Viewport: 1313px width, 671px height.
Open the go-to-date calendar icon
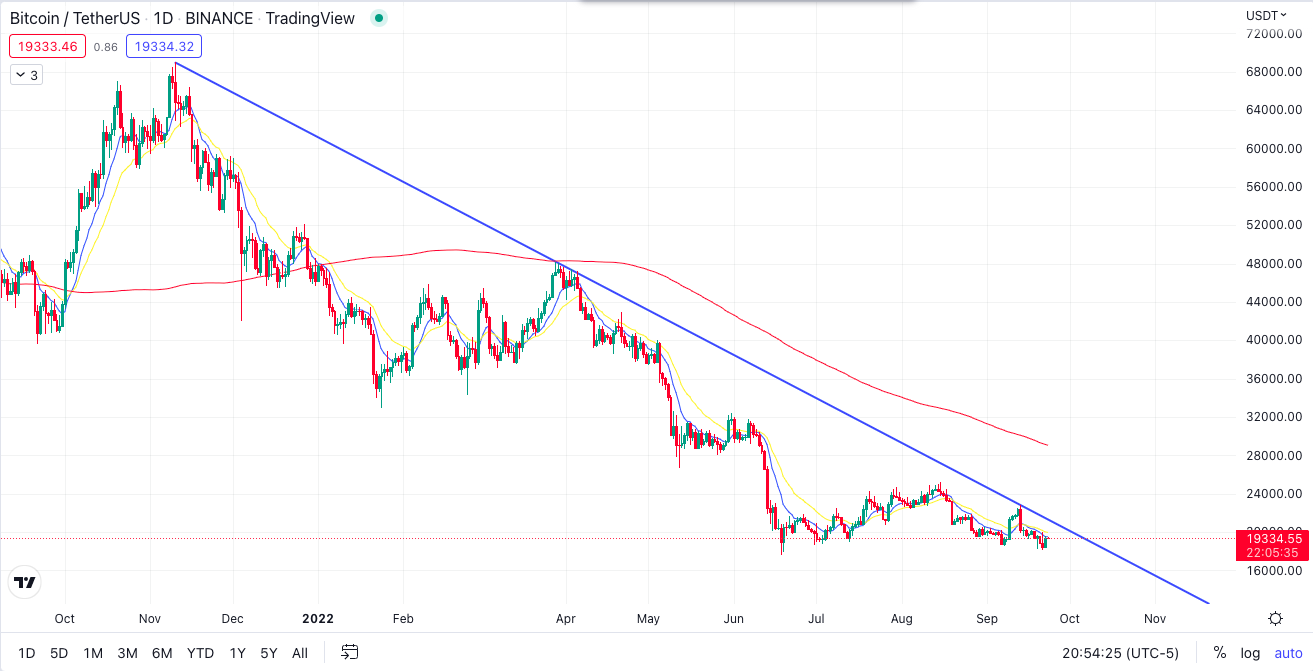(x=350, y=653)
